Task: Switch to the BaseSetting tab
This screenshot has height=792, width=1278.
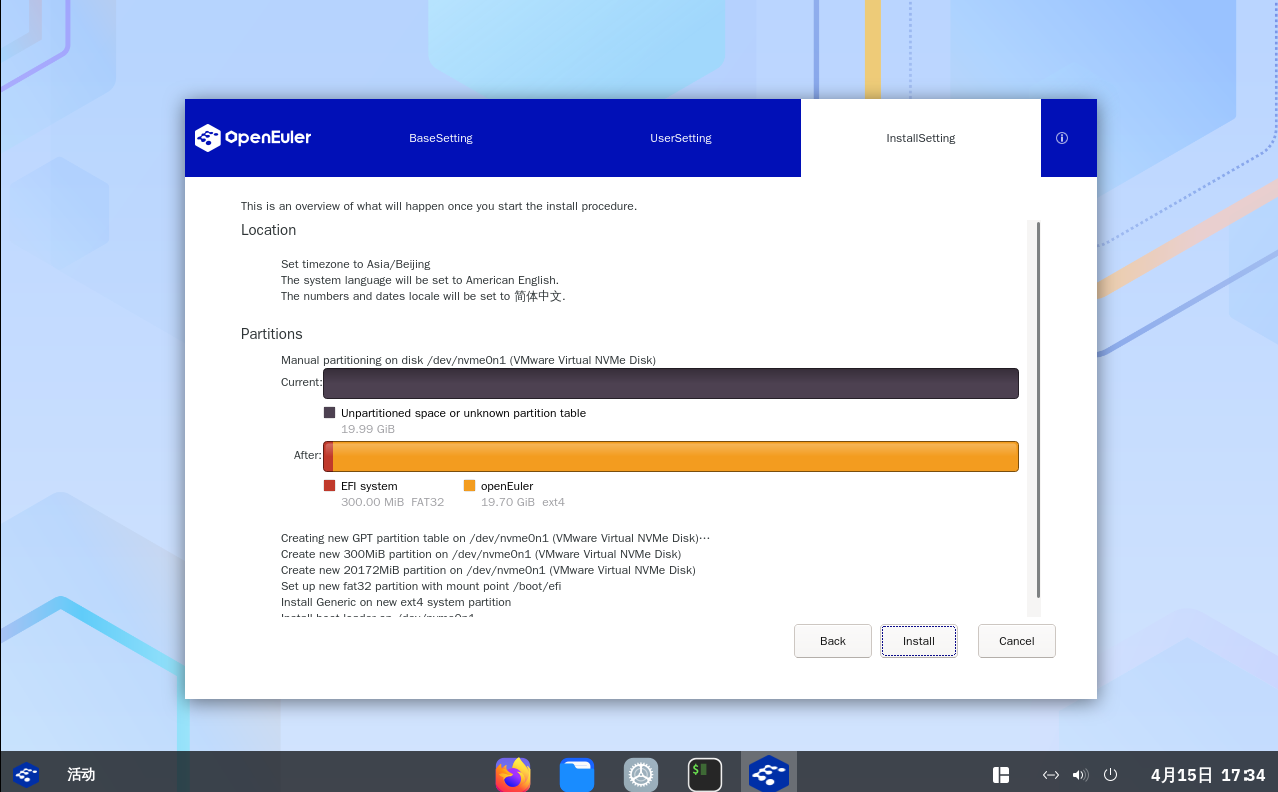Action: (x=441, y=138)
